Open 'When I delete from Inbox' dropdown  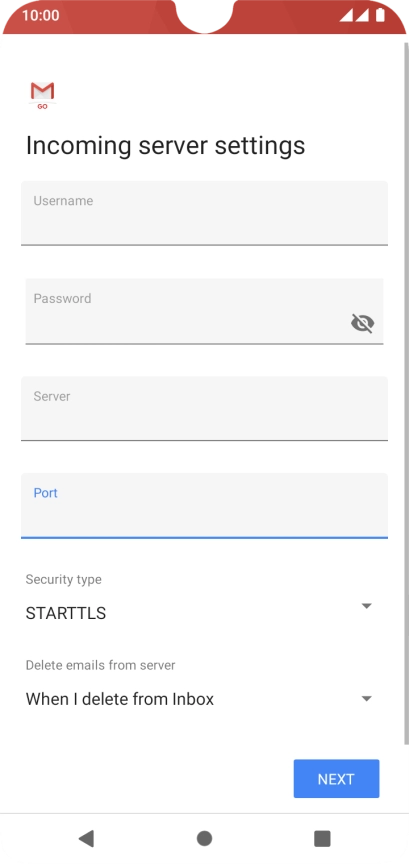201,699
